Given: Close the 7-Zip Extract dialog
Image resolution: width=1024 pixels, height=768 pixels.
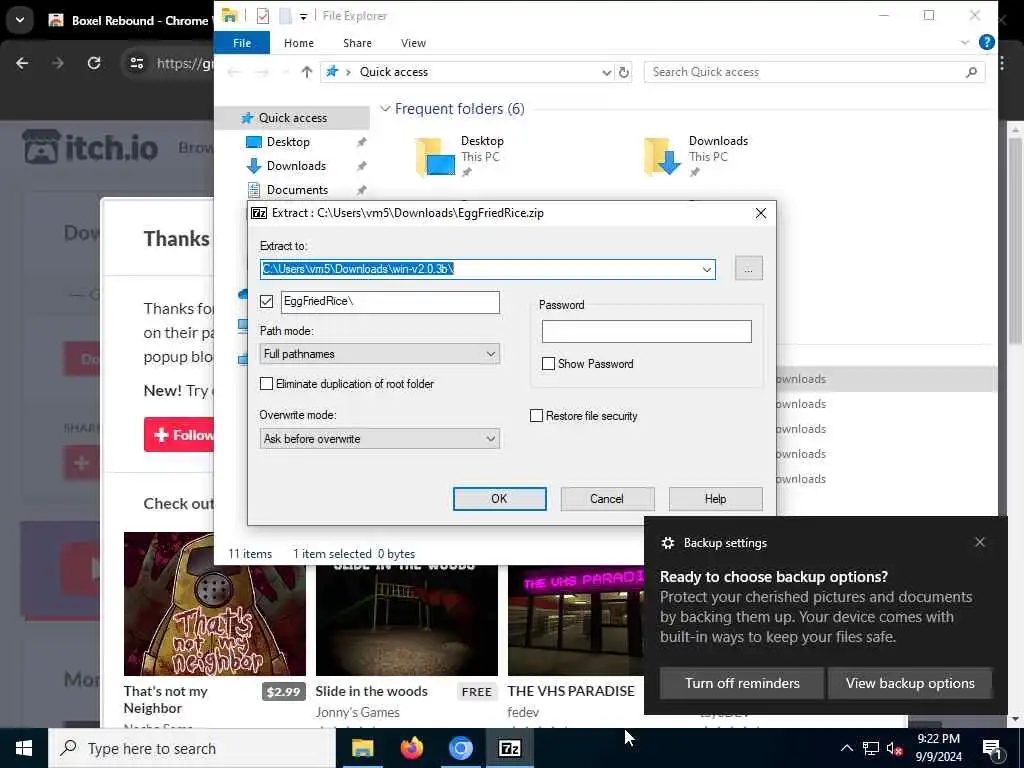Looking at the screenshot, I should click(761, 214).
